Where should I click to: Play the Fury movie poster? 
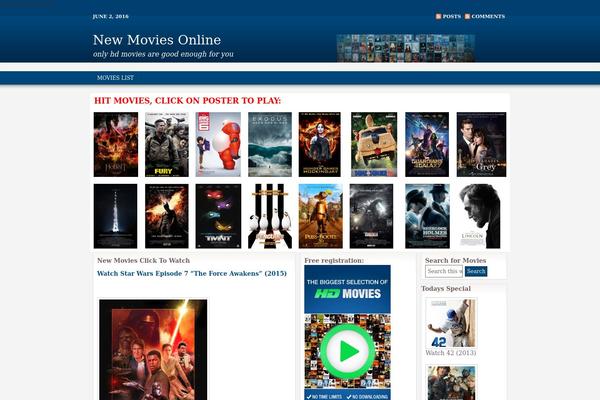click(166, 144)
